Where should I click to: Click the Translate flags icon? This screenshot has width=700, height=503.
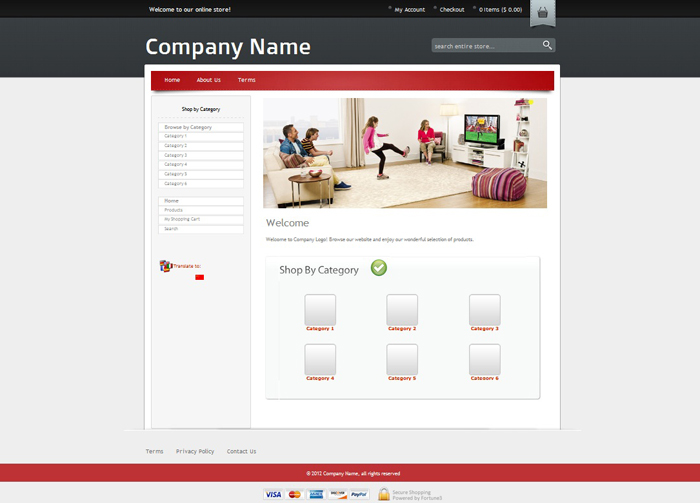pyautogui.click(x=166, y=266)
